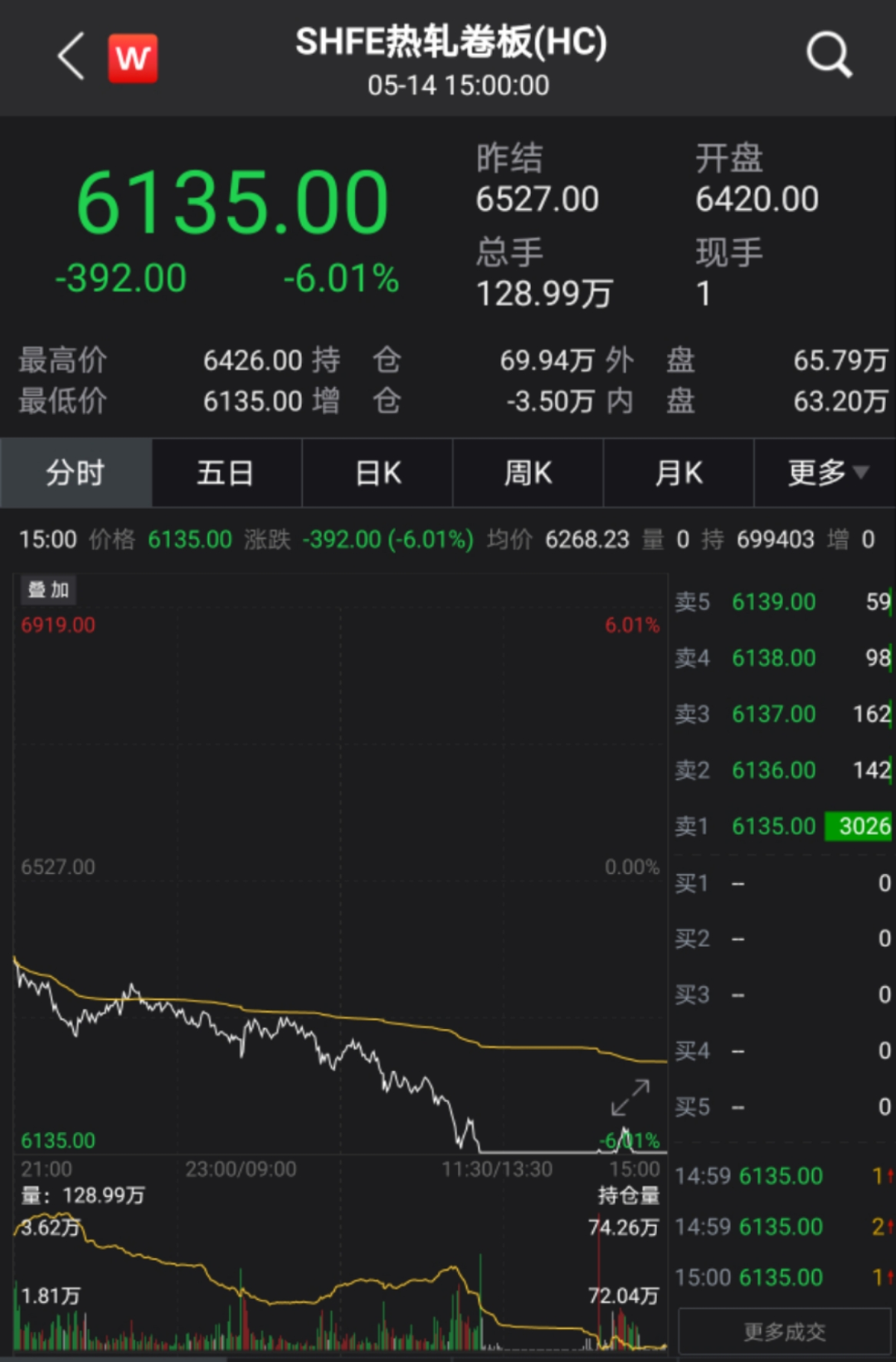Image resolution: width=896 pixels, height=1362 pixels.
Task: Open the red W app logo
Action: (133, 58)
